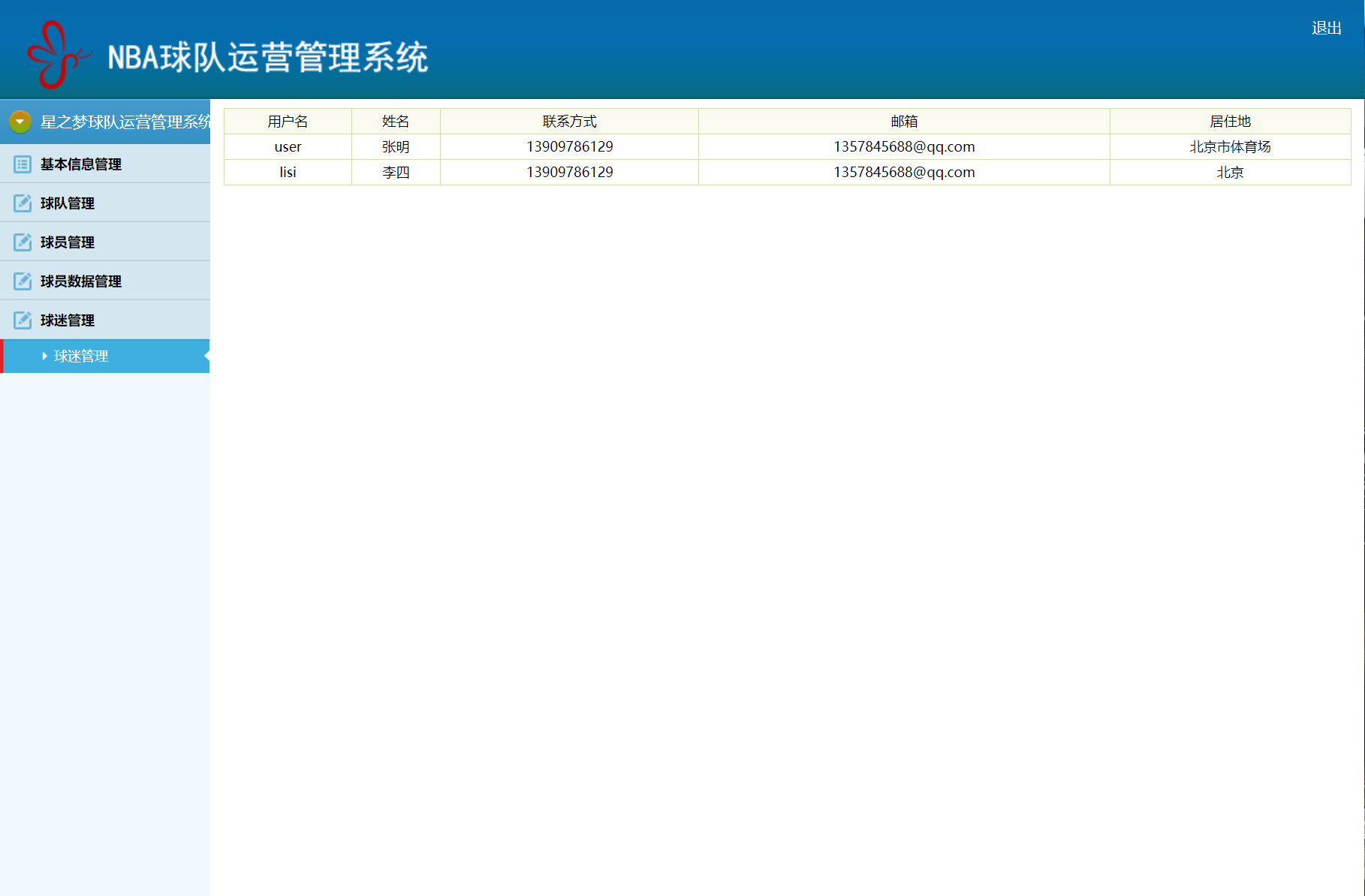
Task: Click the NBA球队运营管理系统 title link
Action: (x=268, y=56)
